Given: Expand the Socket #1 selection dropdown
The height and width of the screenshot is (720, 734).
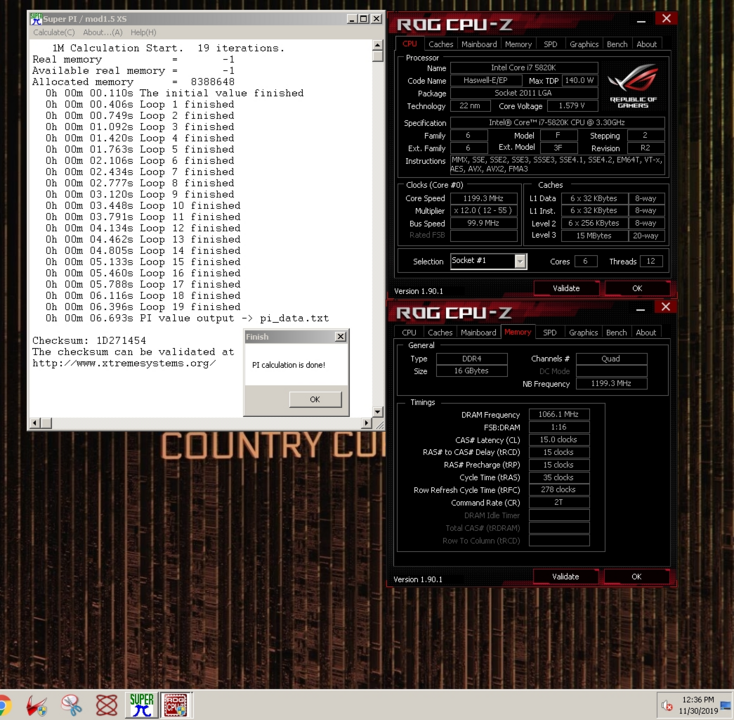Looking at the screenshot, I should tap(520, 261).
